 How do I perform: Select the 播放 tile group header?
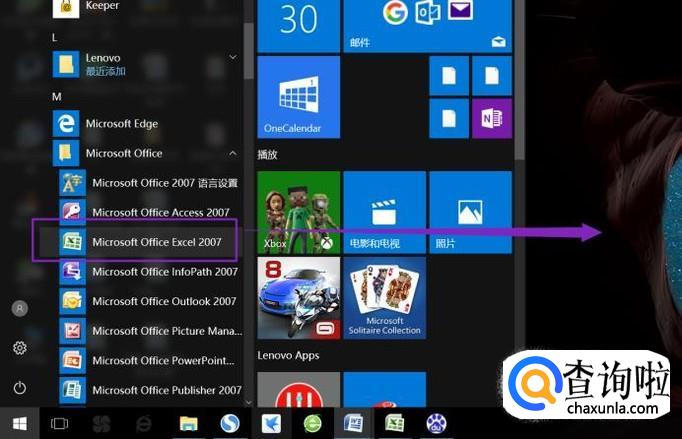[x=267, y=154]
